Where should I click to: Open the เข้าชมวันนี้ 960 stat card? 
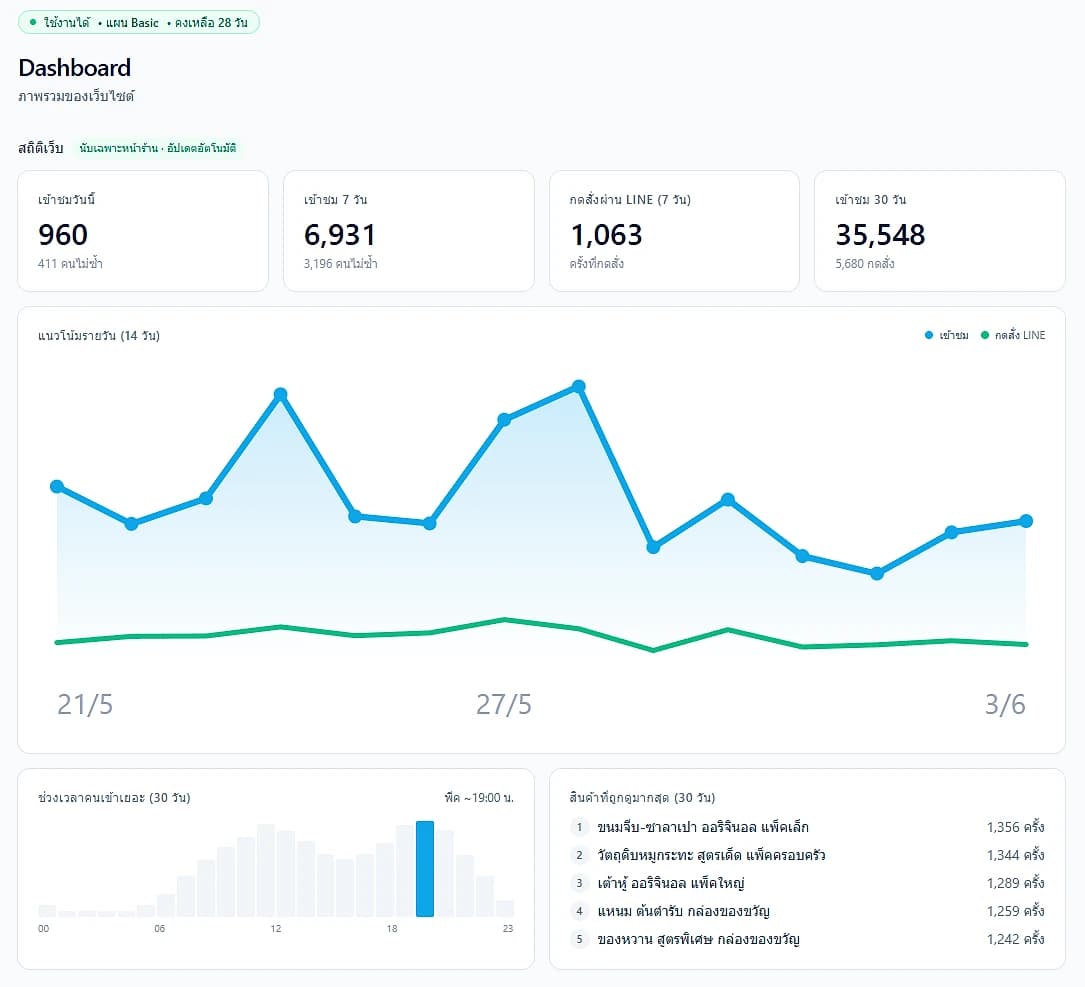pos(143,231)
